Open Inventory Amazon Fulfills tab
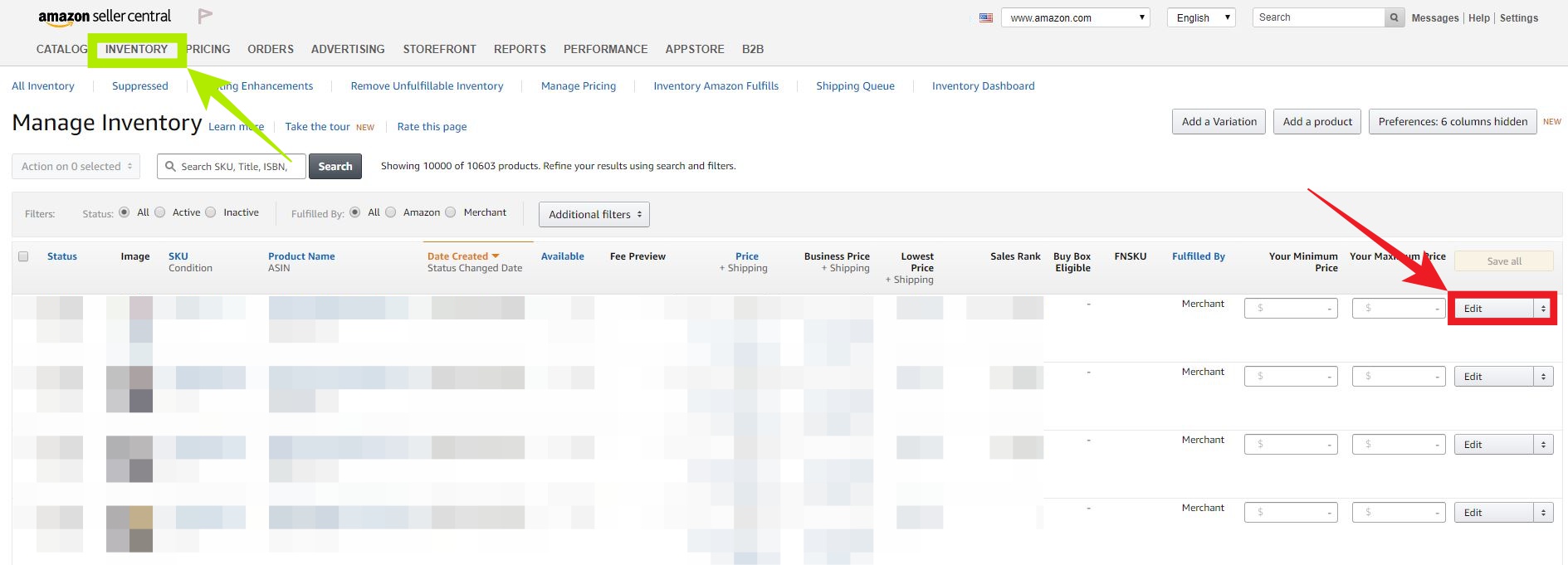 point(716,85)
